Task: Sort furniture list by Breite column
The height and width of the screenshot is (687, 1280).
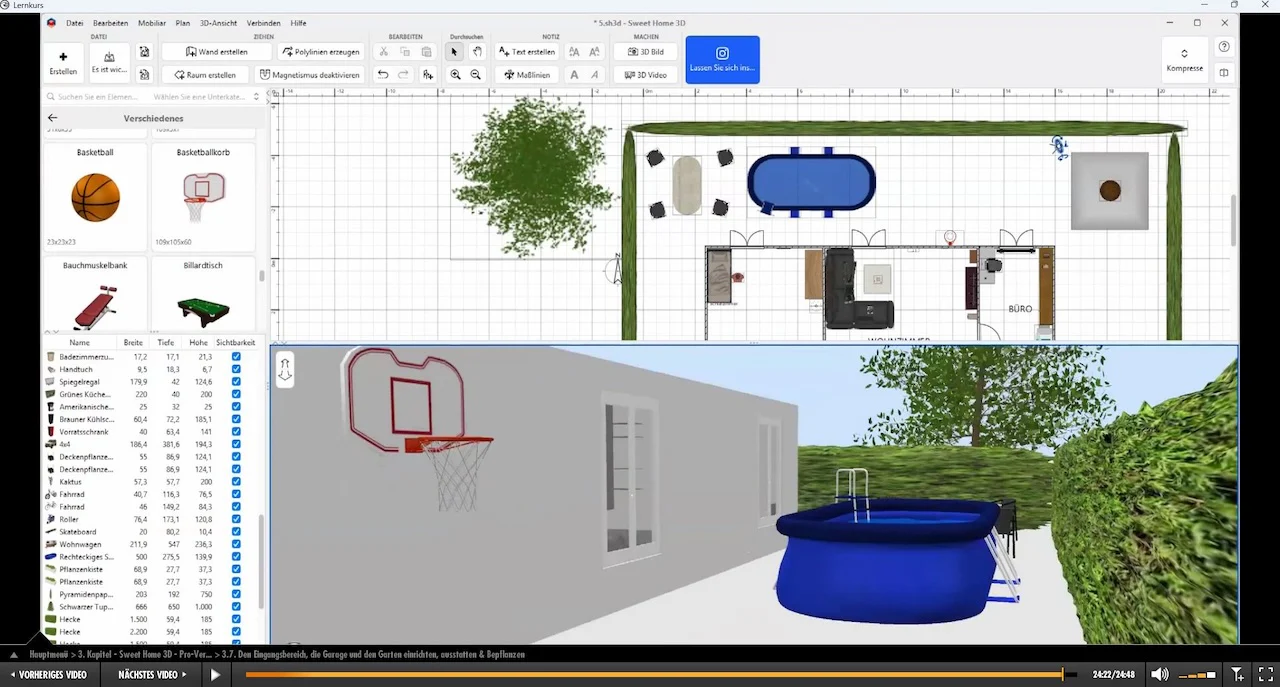Action: coord(132,342)
